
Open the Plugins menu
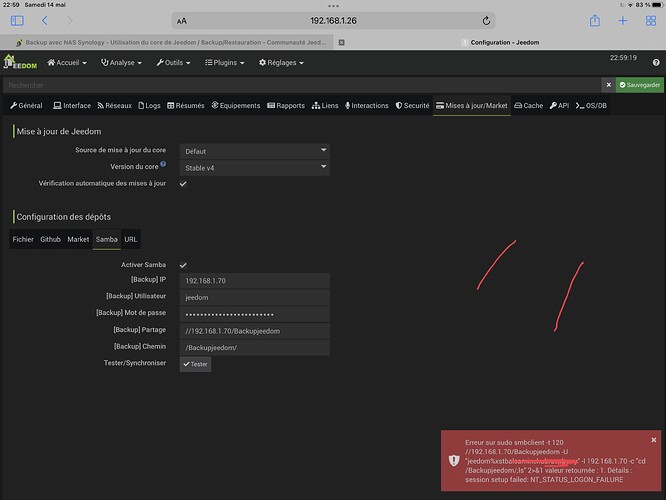(x=225, y=62)
